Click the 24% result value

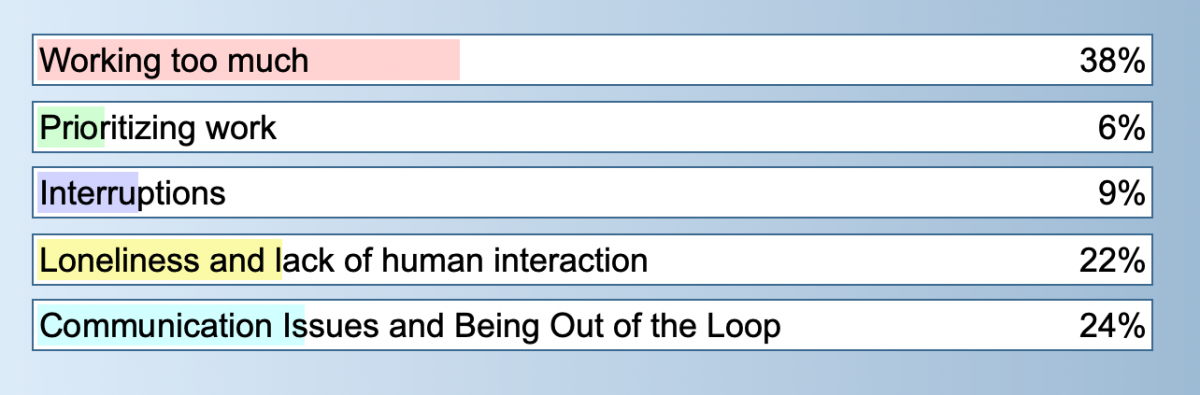click(x=1112, y=326)
